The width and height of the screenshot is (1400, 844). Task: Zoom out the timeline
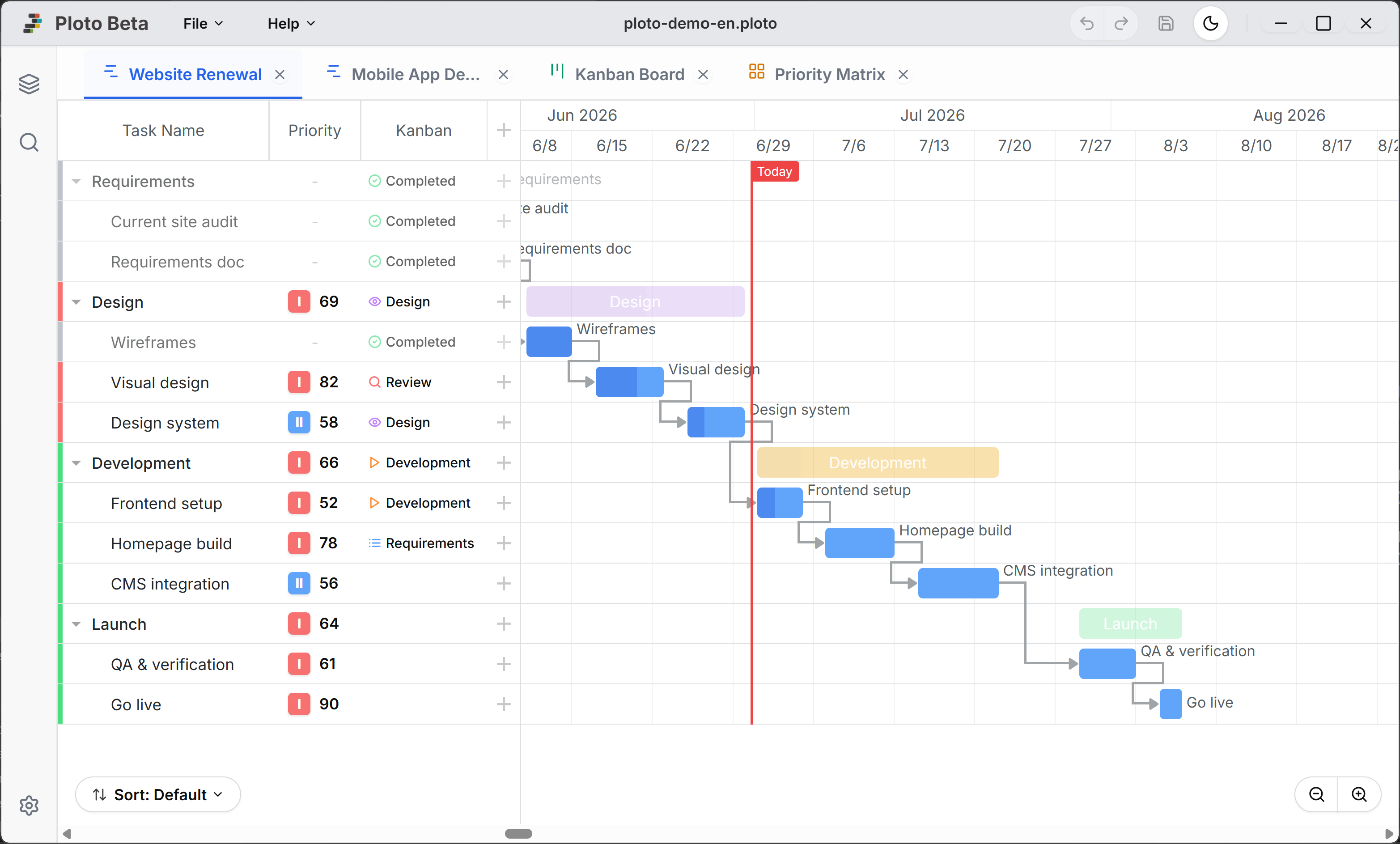[x=1316, y=794]
